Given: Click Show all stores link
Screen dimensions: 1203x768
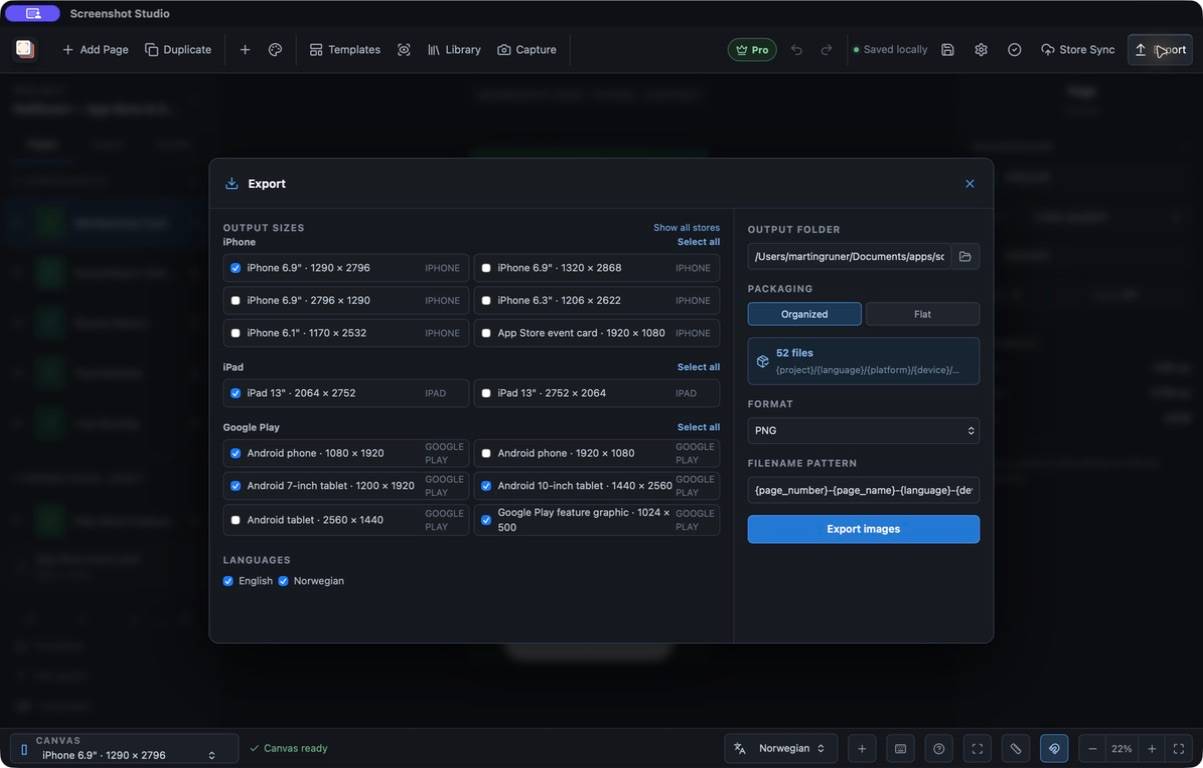Looking at the screenshot, I should click(x=686, y=228).
